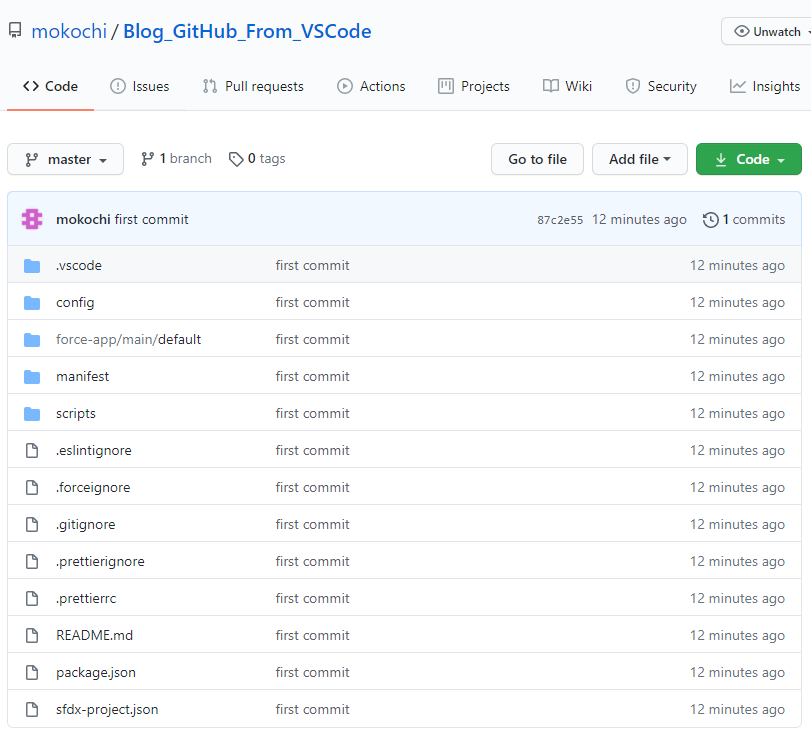Open the mokochi owner link
Image resolution: width=811 pixels, height=736 pixels.
coord(69,32)
